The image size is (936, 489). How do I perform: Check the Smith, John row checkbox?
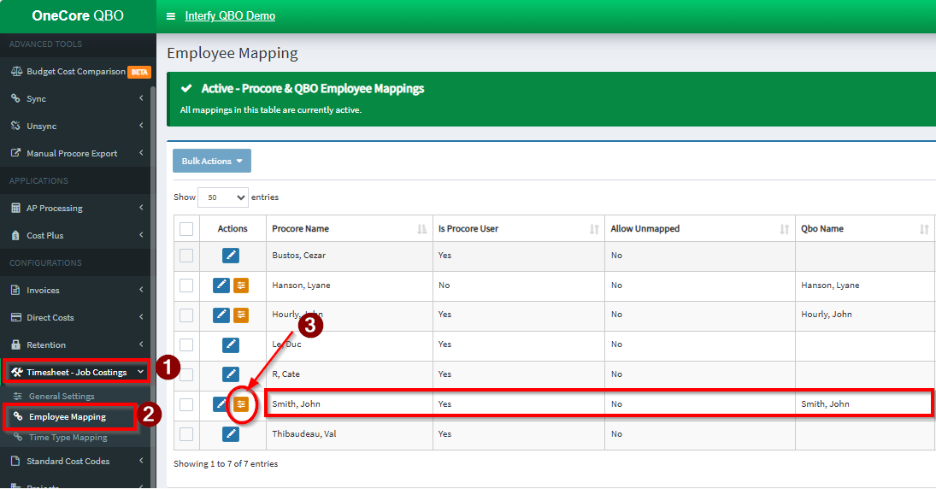click(186, 404)
